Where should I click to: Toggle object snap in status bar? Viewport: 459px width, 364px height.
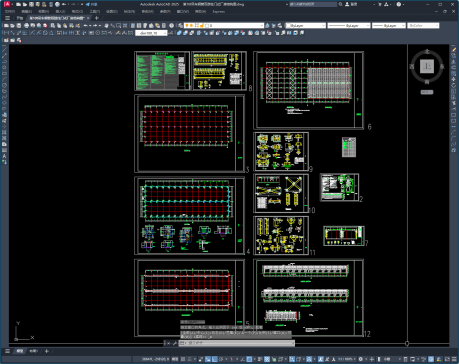pos(249,359)
